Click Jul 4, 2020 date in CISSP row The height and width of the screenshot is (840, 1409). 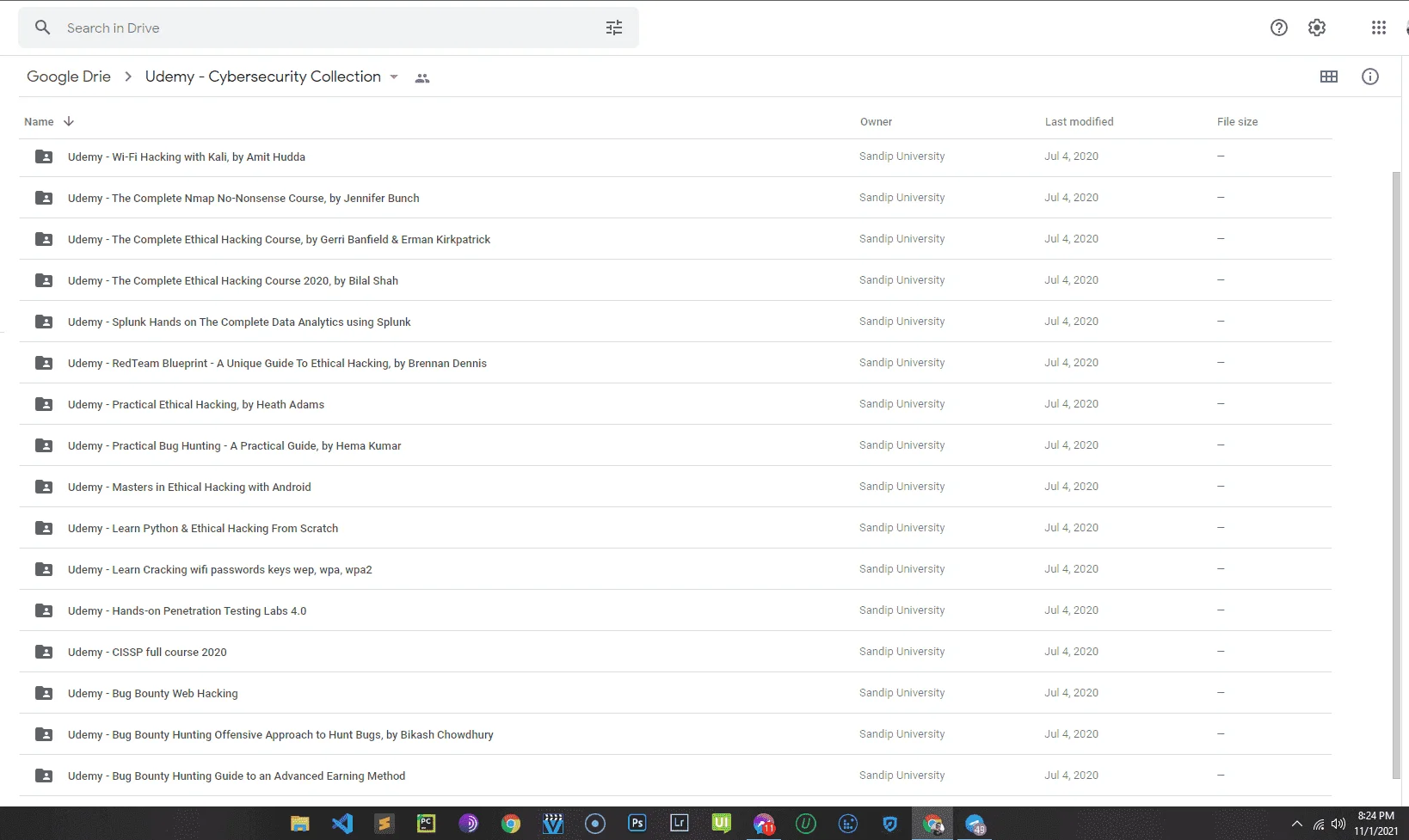point(1071,652)
